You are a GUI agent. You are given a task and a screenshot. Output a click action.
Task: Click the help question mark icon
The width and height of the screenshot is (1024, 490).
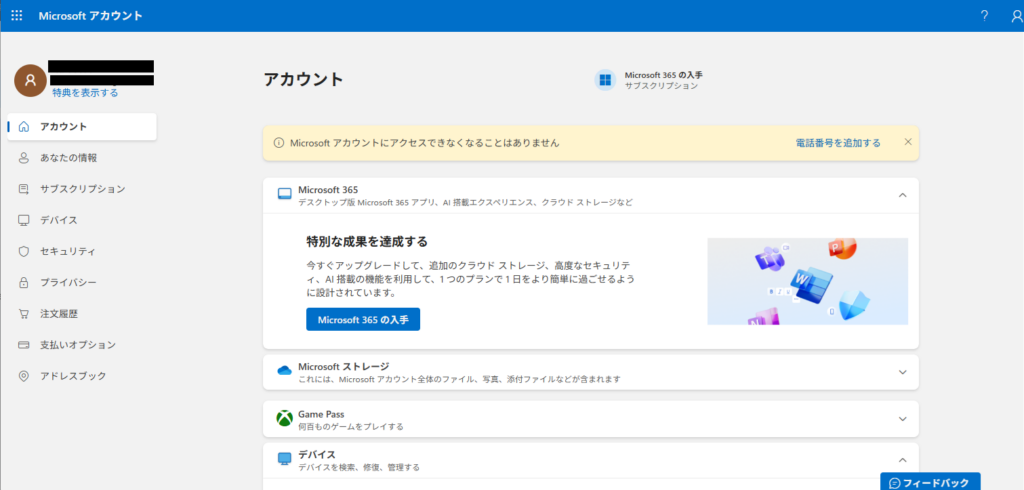984,16
